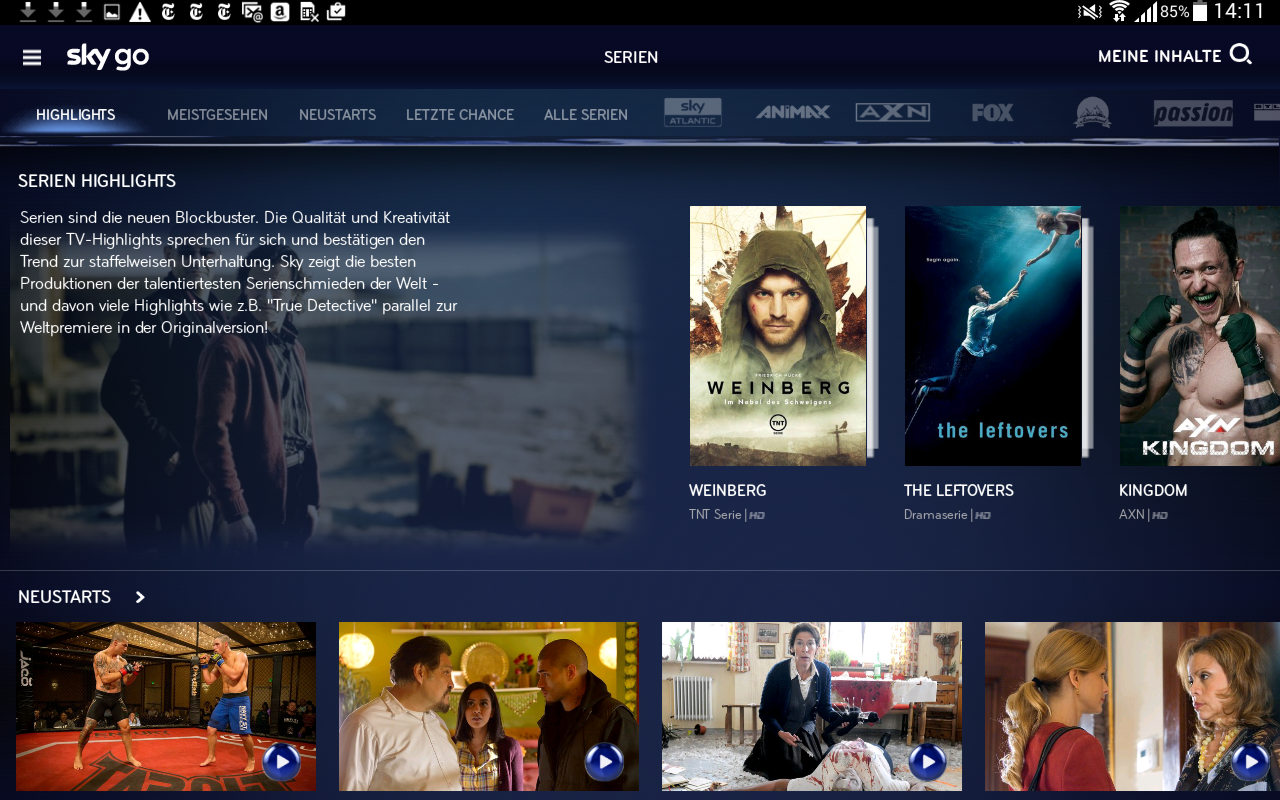Screen dimensions: 1280x800
Task: Tap the picture notification icon in status bar
Action: click(x=112, y=12)
